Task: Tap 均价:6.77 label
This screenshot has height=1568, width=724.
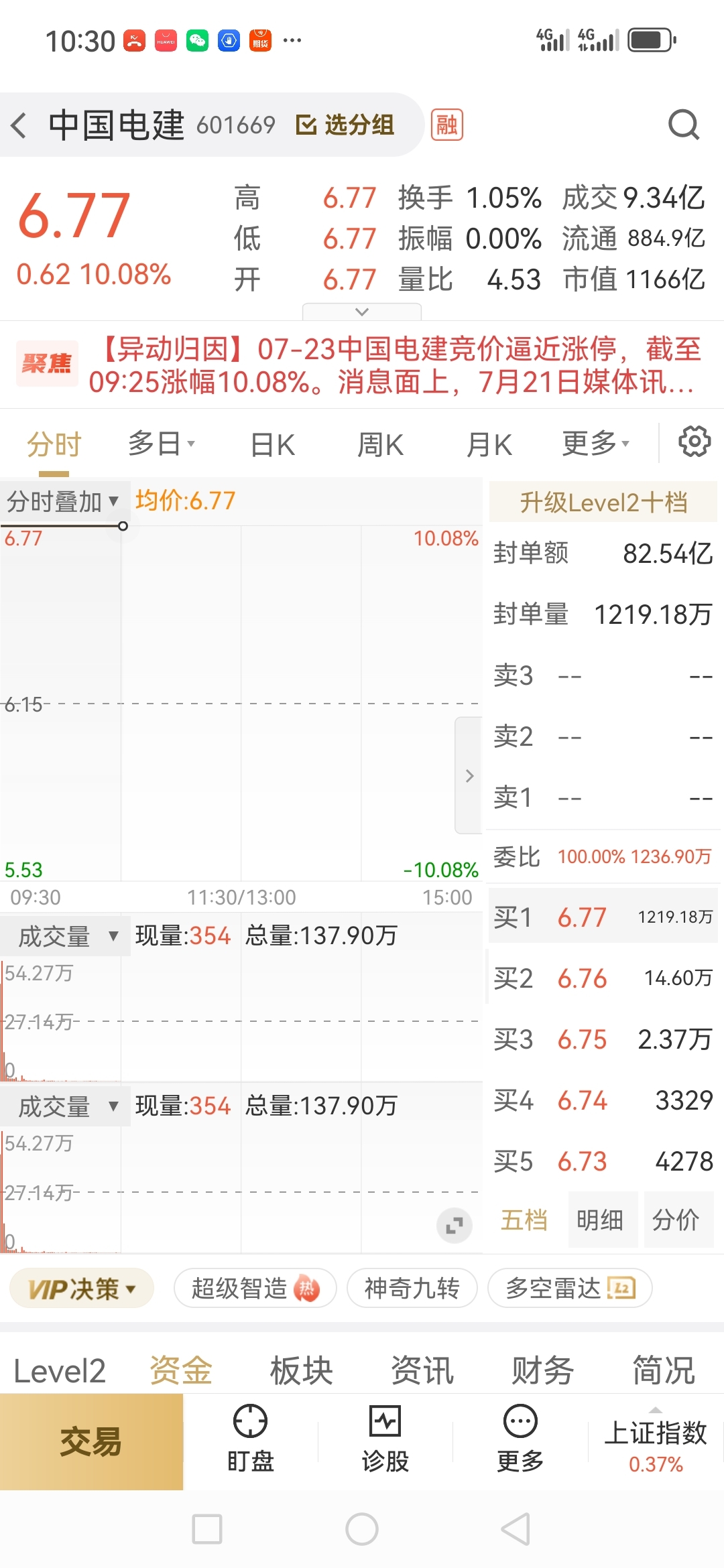Action: (x=186, y=501)
